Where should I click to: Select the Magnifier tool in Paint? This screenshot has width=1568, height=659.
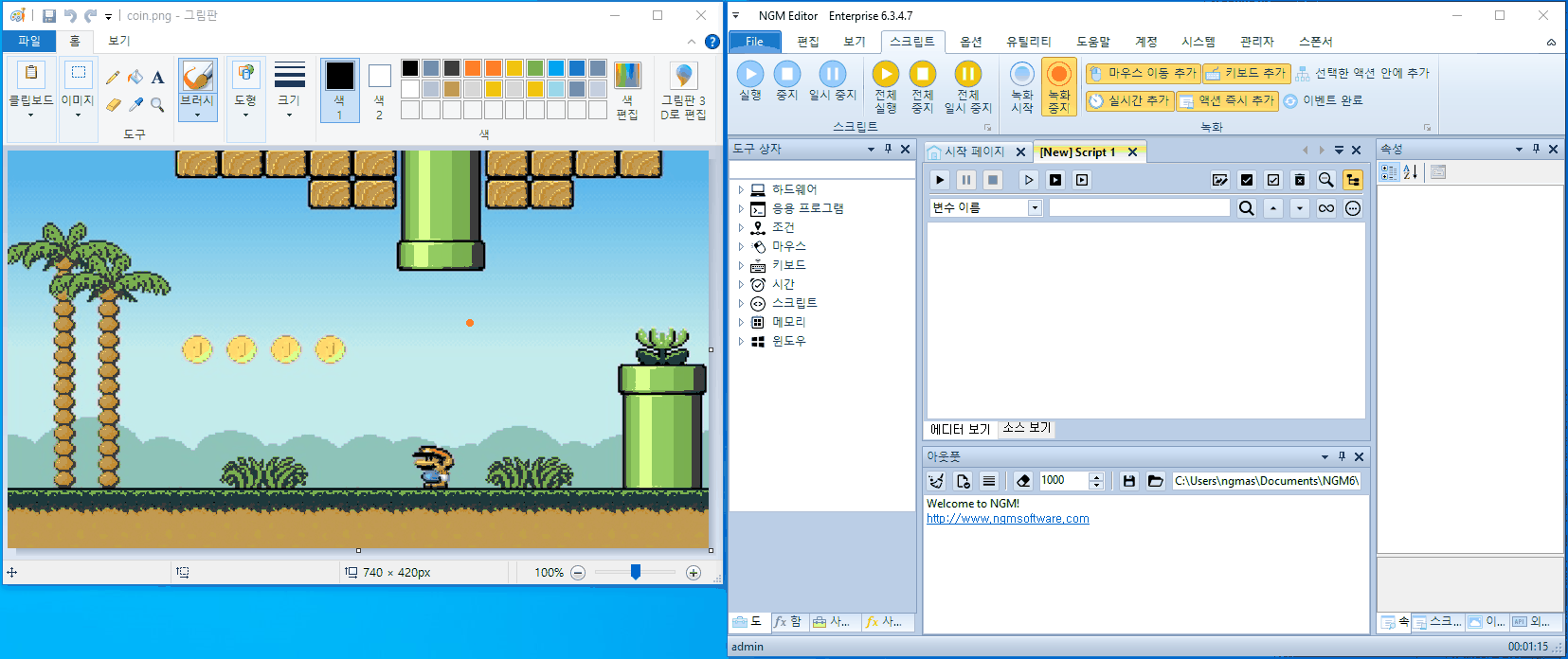(x=157, y=104)
